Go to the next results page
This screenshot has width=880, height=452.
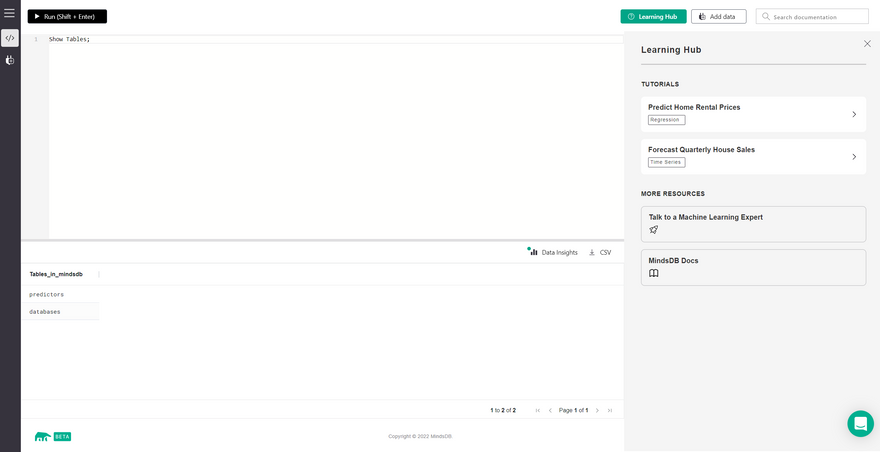click(x=597, y=410)
